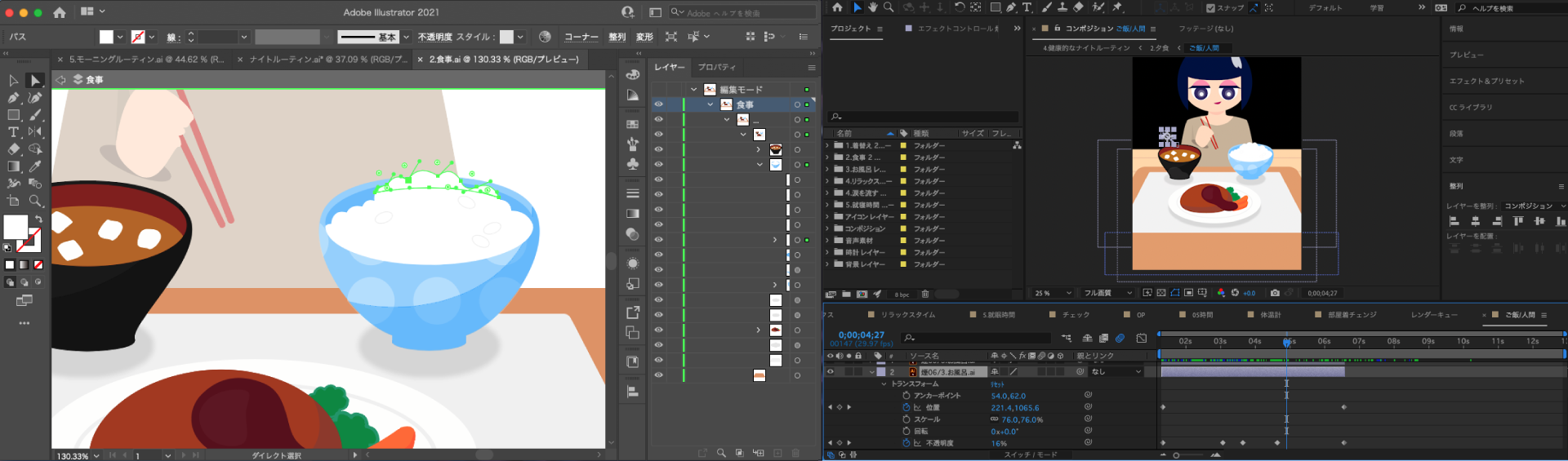Click the 不透明度 value 16% field
This screenshot has width=1568, height=461.
pos(999,443)
